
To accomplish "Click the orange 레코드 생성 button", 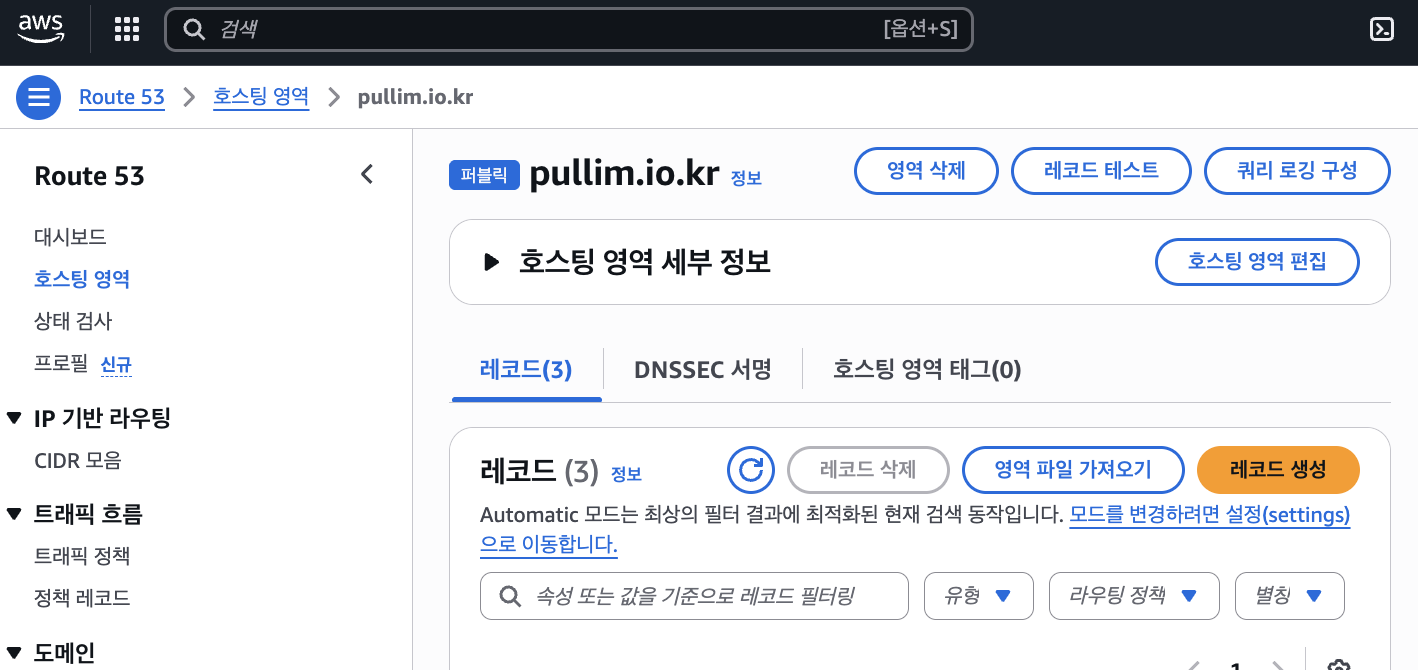I will coord(1278,470).
